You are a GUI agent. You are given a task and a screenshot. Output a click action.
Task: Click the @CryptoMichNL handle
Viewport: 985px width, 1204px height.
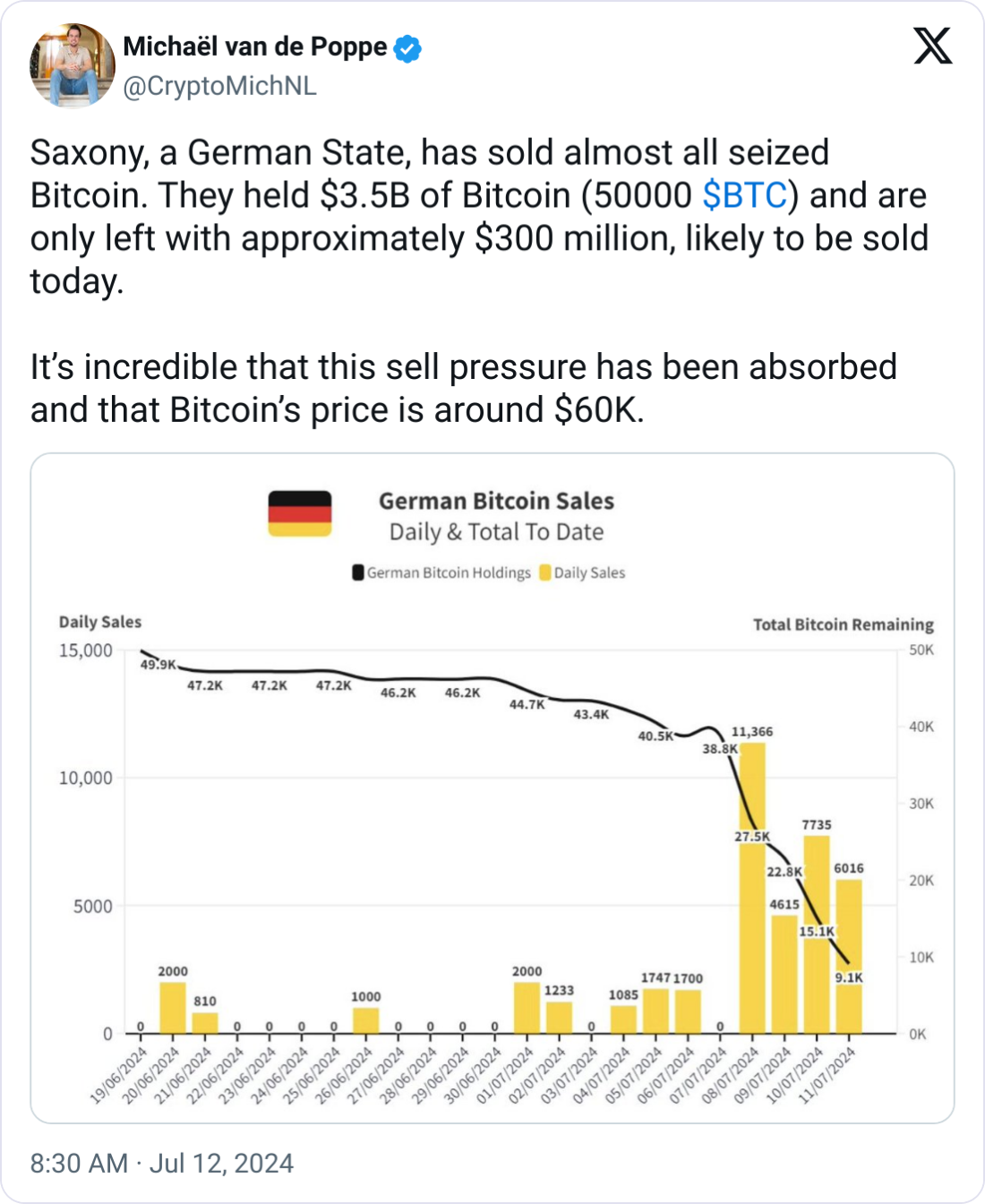pos(219,87)
